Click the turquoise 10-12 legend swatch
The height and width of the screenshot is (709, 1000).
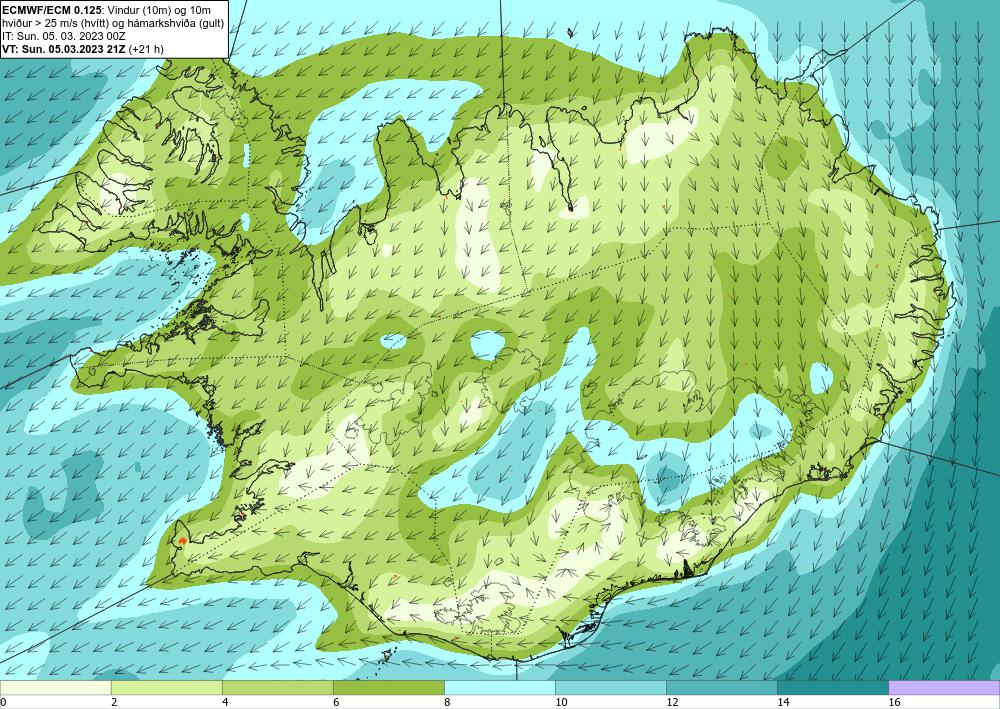(610, 687)
